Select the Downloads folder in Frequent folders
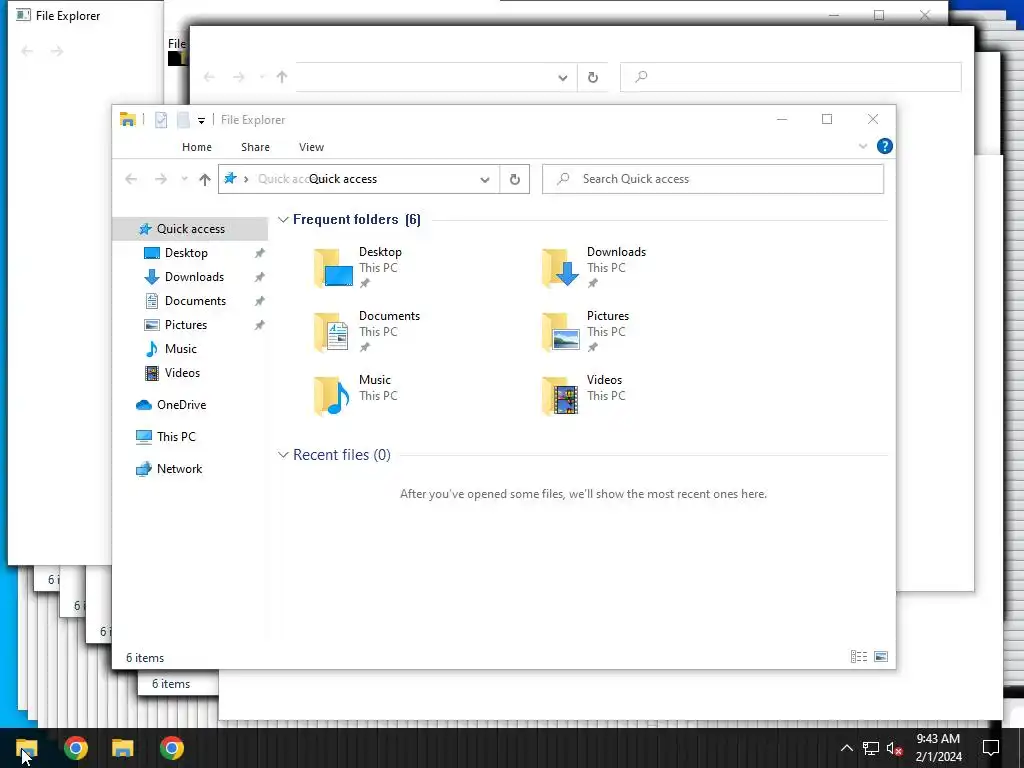The width and height of the screenshot is (1024, 768). coord(593,268)
